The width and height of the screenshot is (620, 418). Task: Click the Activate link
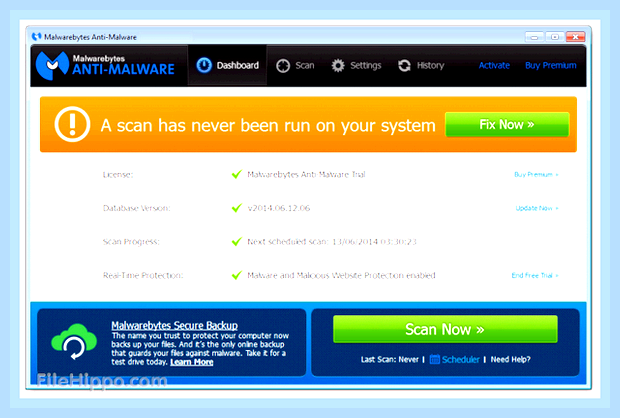[494, 66]
